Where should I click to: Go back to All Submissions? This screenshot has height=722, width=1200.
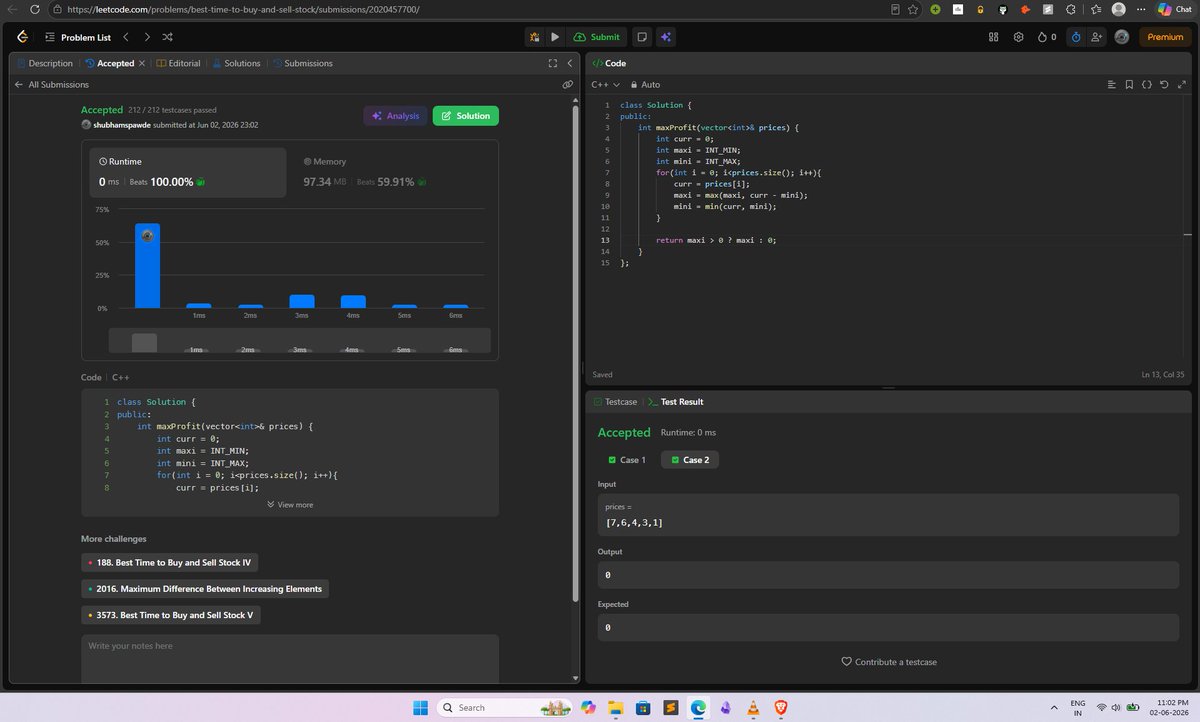[51, 85]
